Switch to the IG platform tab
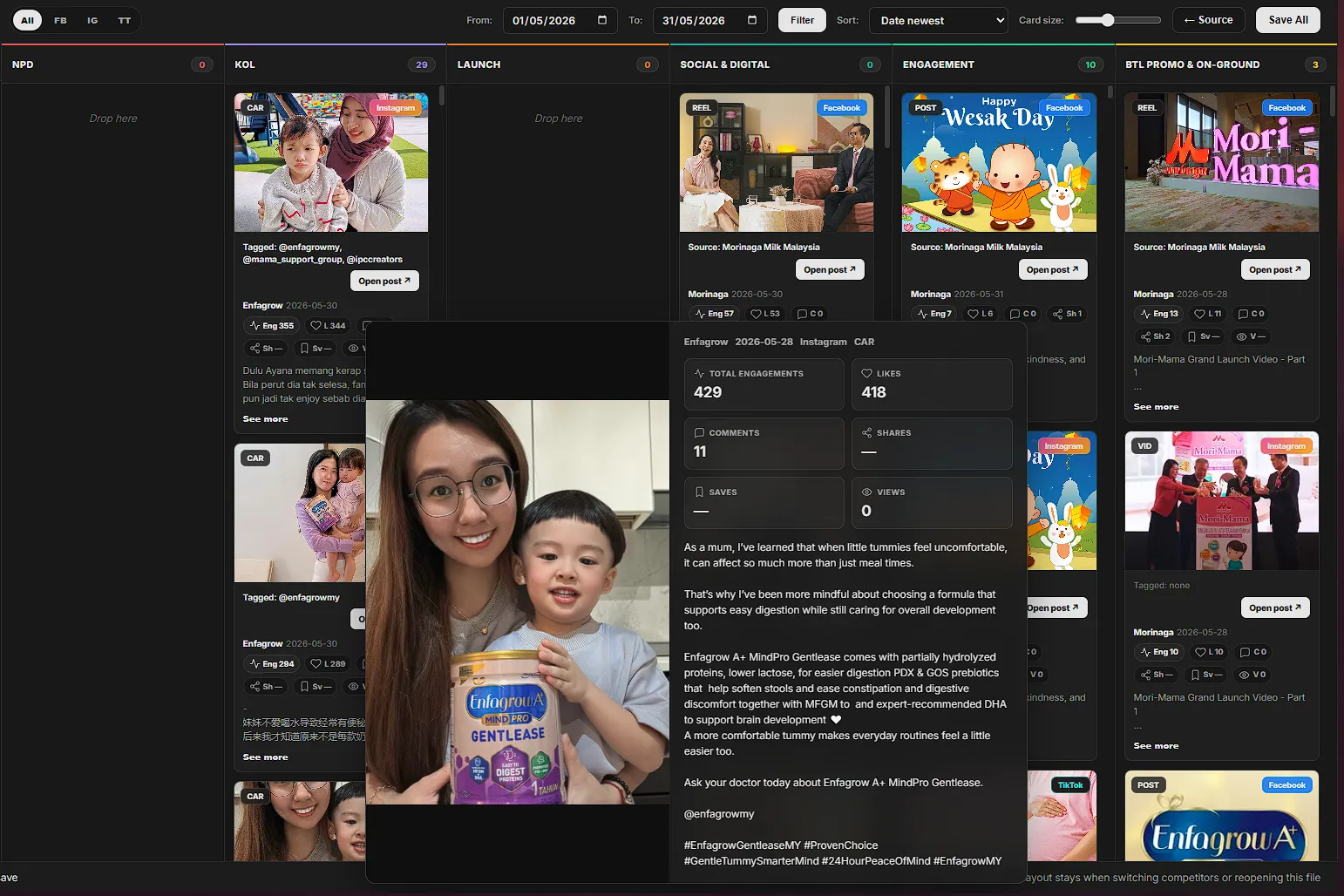The height and width of the screenshot is (896, 1344). [x=92, y=20]
